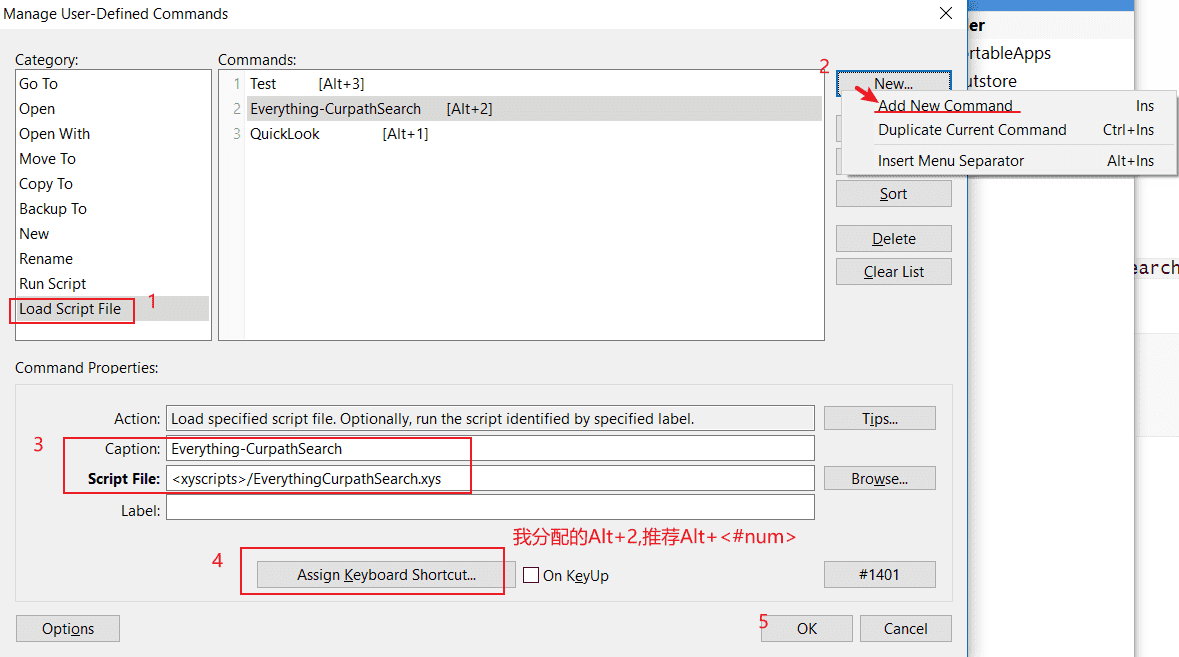The image size is (1179, 657).
Task: Click the Delete button
Action: click(893, 239)
